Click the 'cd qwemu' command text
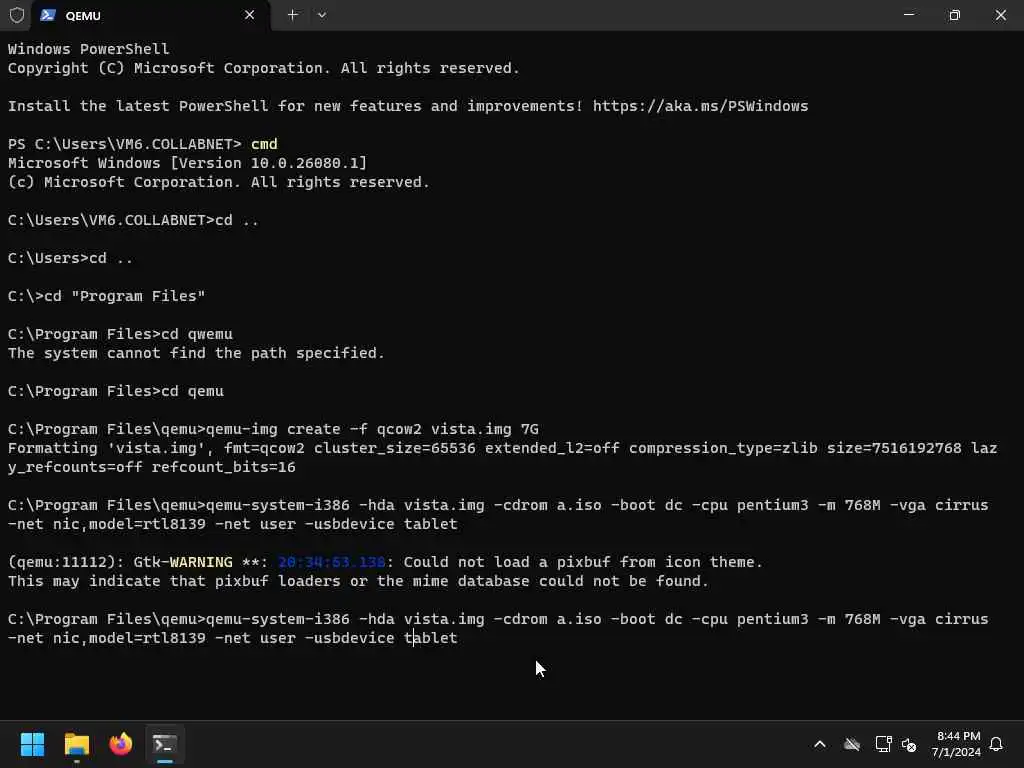This screenshot has height=768, width=1024. [197, 334]
